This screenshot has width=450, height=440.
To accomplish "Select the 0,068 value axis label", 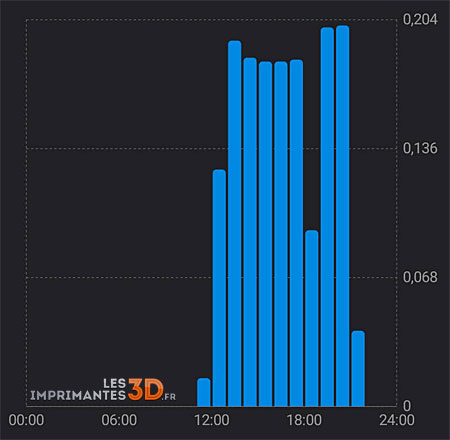I will click(420, 277).
